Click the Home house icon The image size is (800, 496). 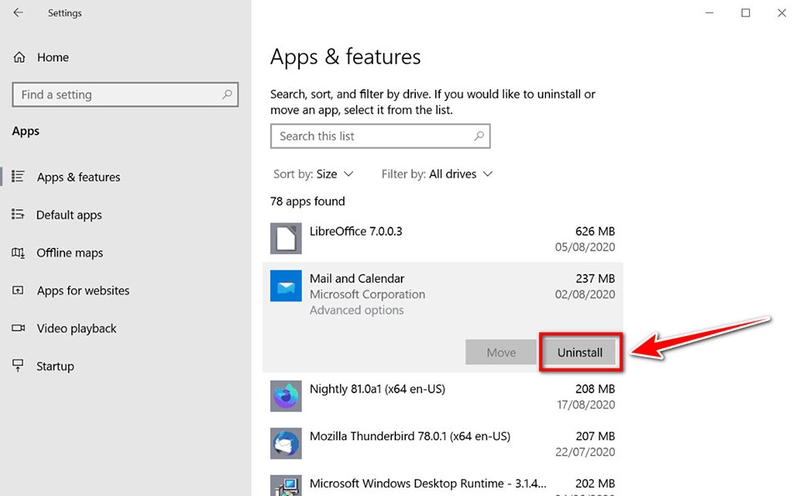pyautogui.click(x=19, y=57)
